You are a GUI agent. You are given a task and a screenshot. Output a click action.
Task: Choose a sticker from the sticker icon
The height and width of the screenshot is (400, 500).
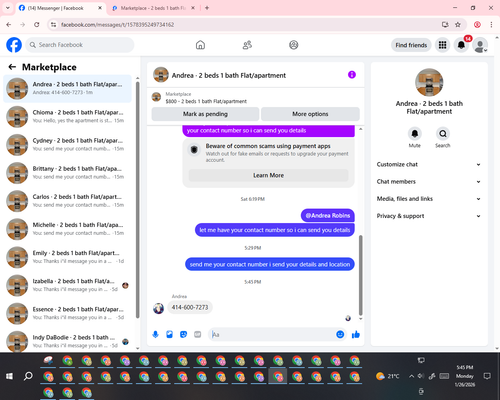click(183, 334)
